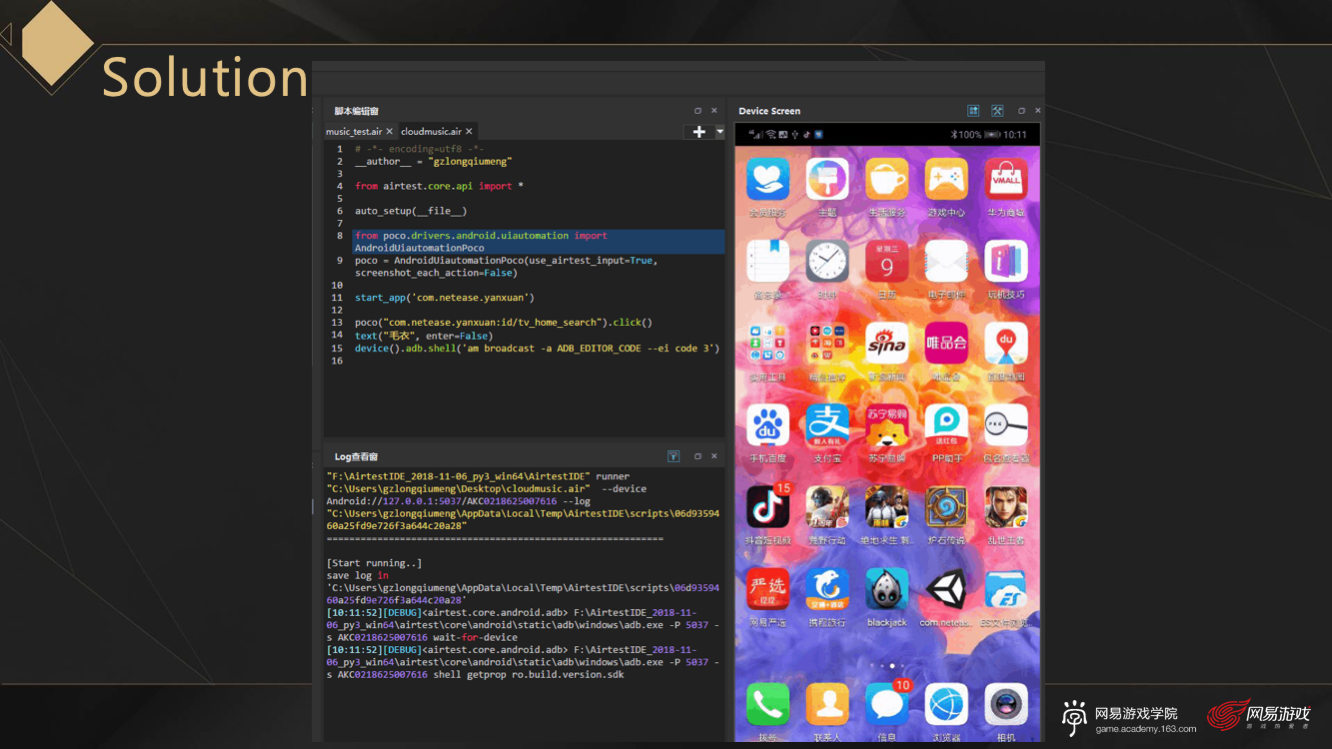Screen dimensions: 1332x749
Task: Click first blue icon in Device Screen header
Action: point(973,111)
